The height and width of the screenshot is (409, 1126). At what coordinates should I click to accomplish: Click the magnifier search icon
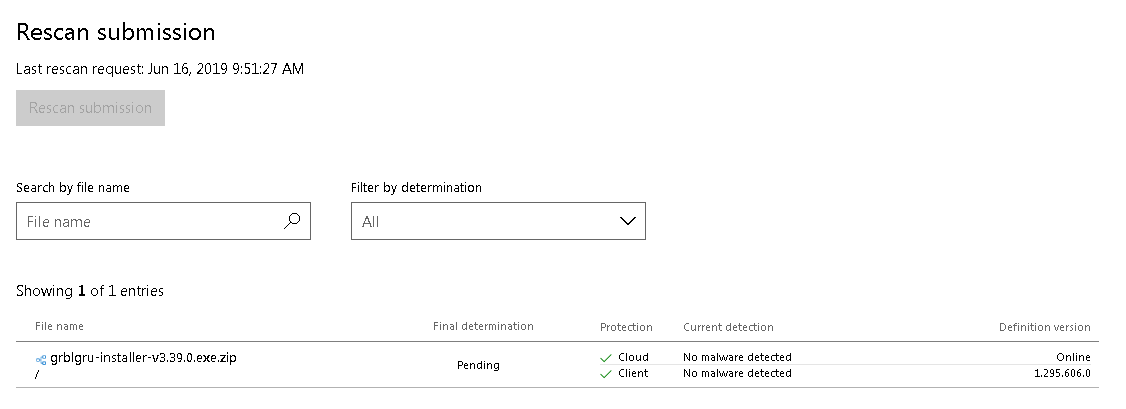pyautogui.click(x=292, y=221)
